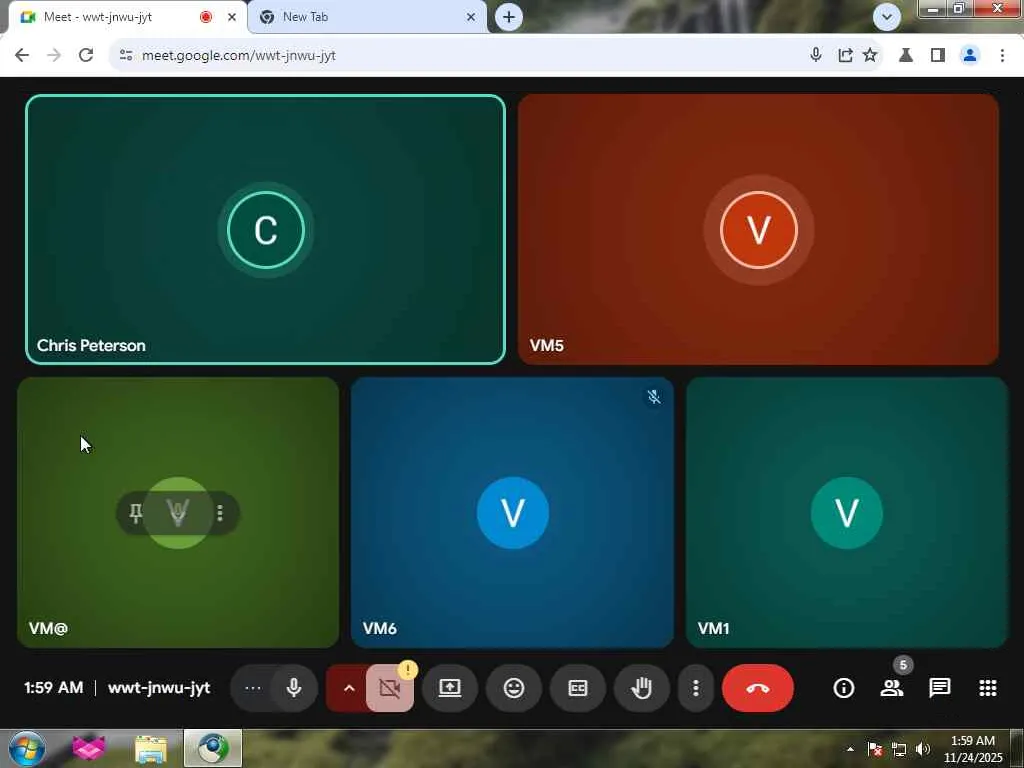Click the VM6 participant avatar
1024x768 pixels.
pyautogui.click(x=513, y=513)
